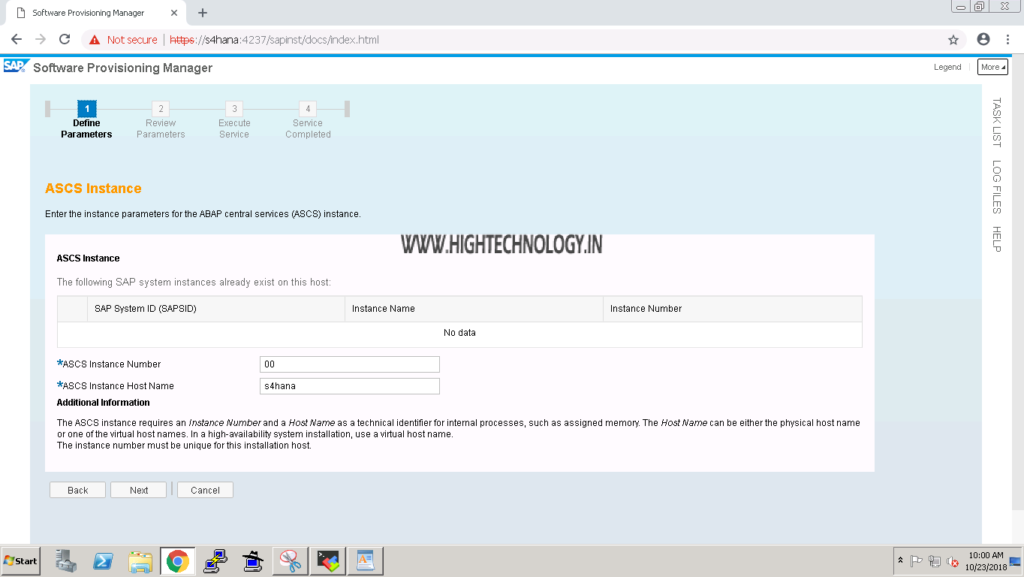Select step 1 Define Parameters
The image size is (1024, 577).
click(x=86, y=120)
